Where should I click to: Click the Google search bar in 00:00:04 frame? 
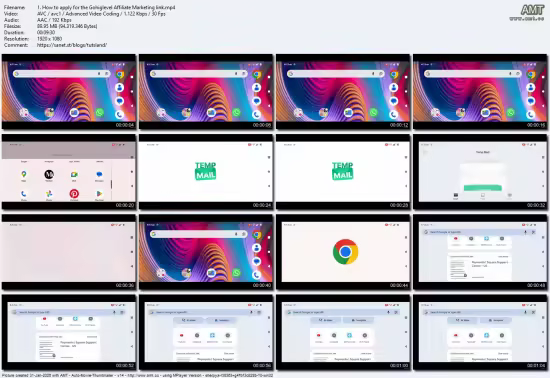(61, 74)
